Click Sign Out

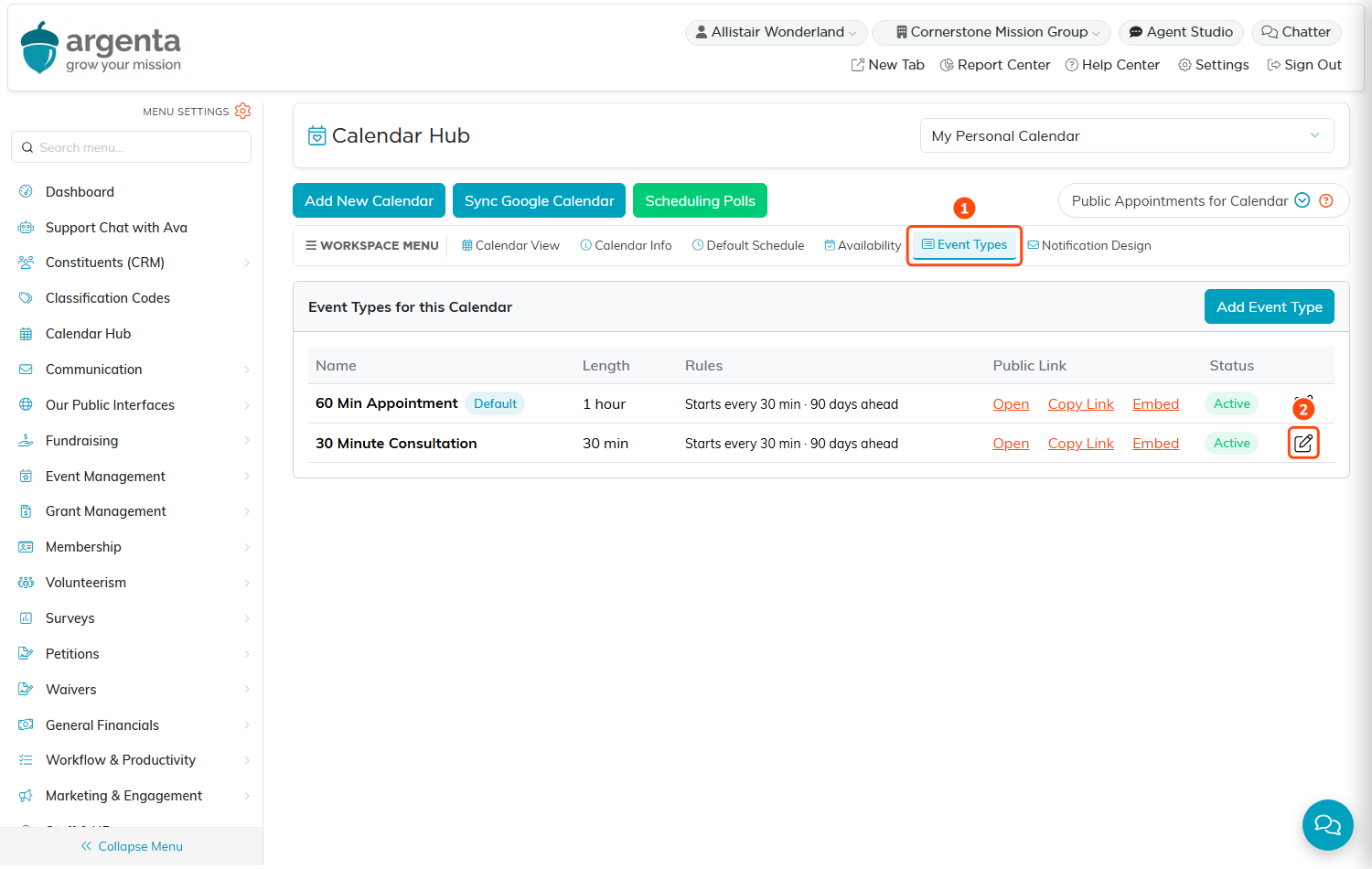pos(1304,65)
